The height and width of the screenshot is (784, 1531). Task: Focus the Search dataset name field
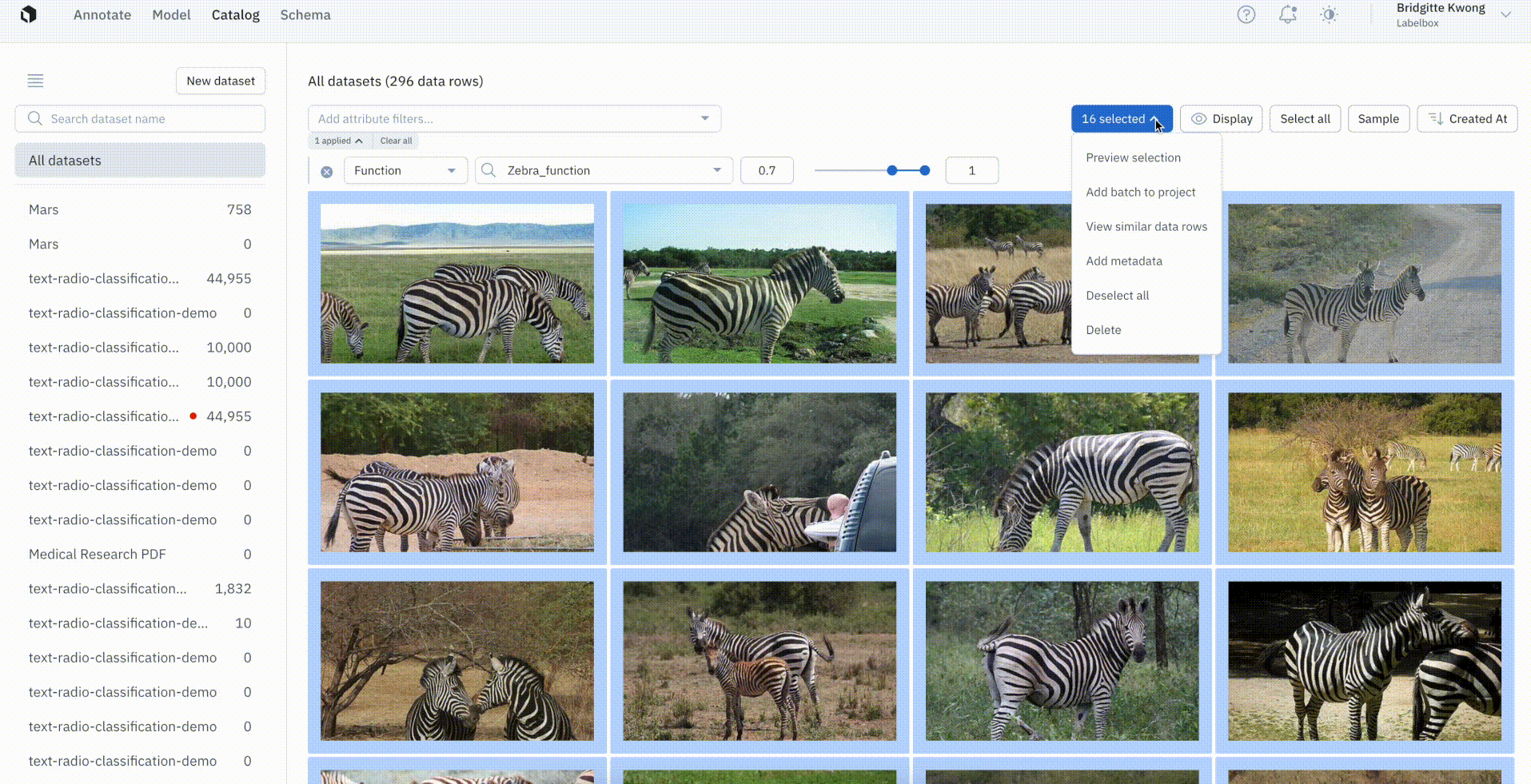[x=140, y=118]
